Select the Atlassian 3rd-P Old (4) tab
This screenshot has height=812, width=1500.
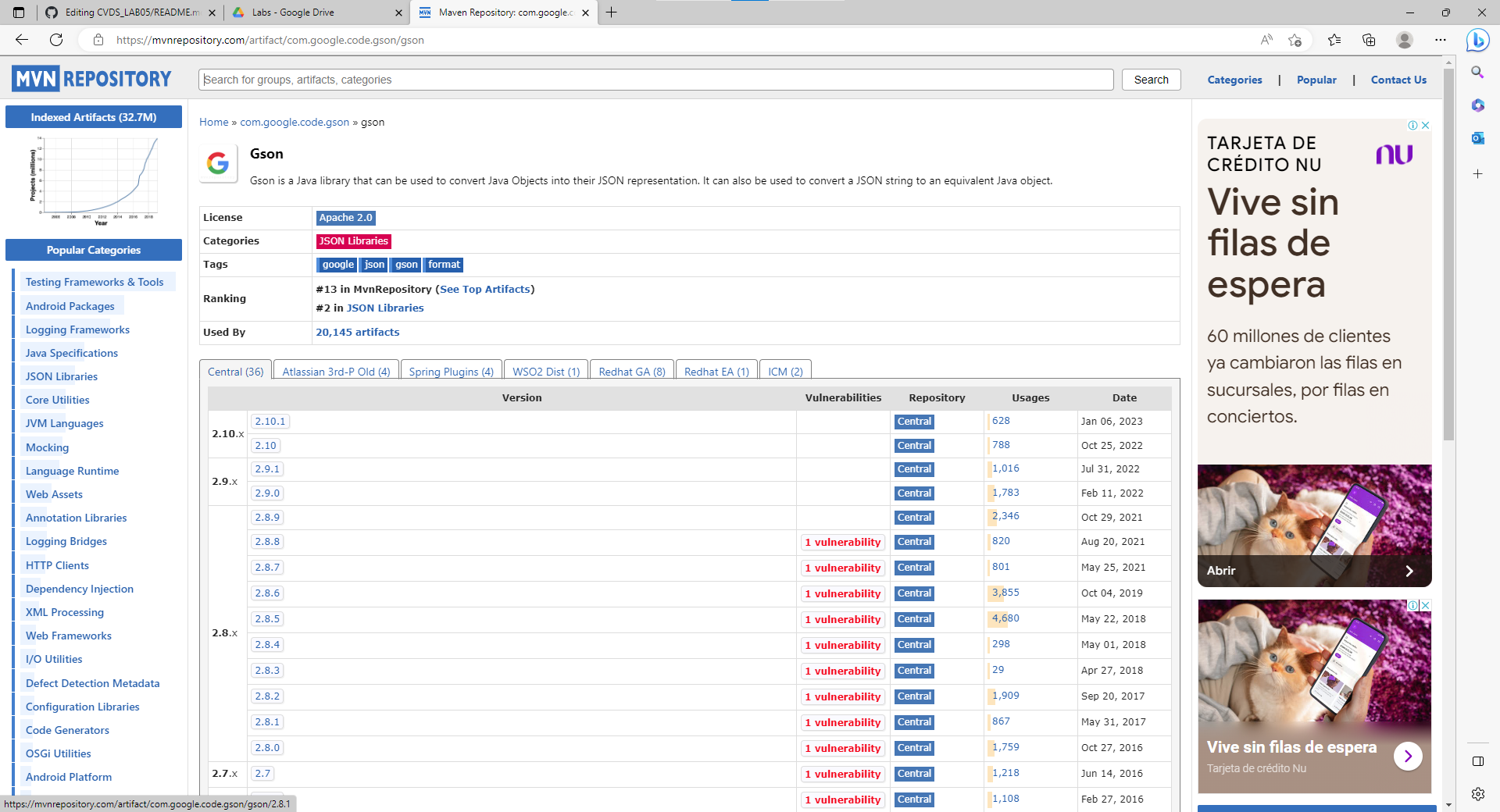(x=336, y=372)
